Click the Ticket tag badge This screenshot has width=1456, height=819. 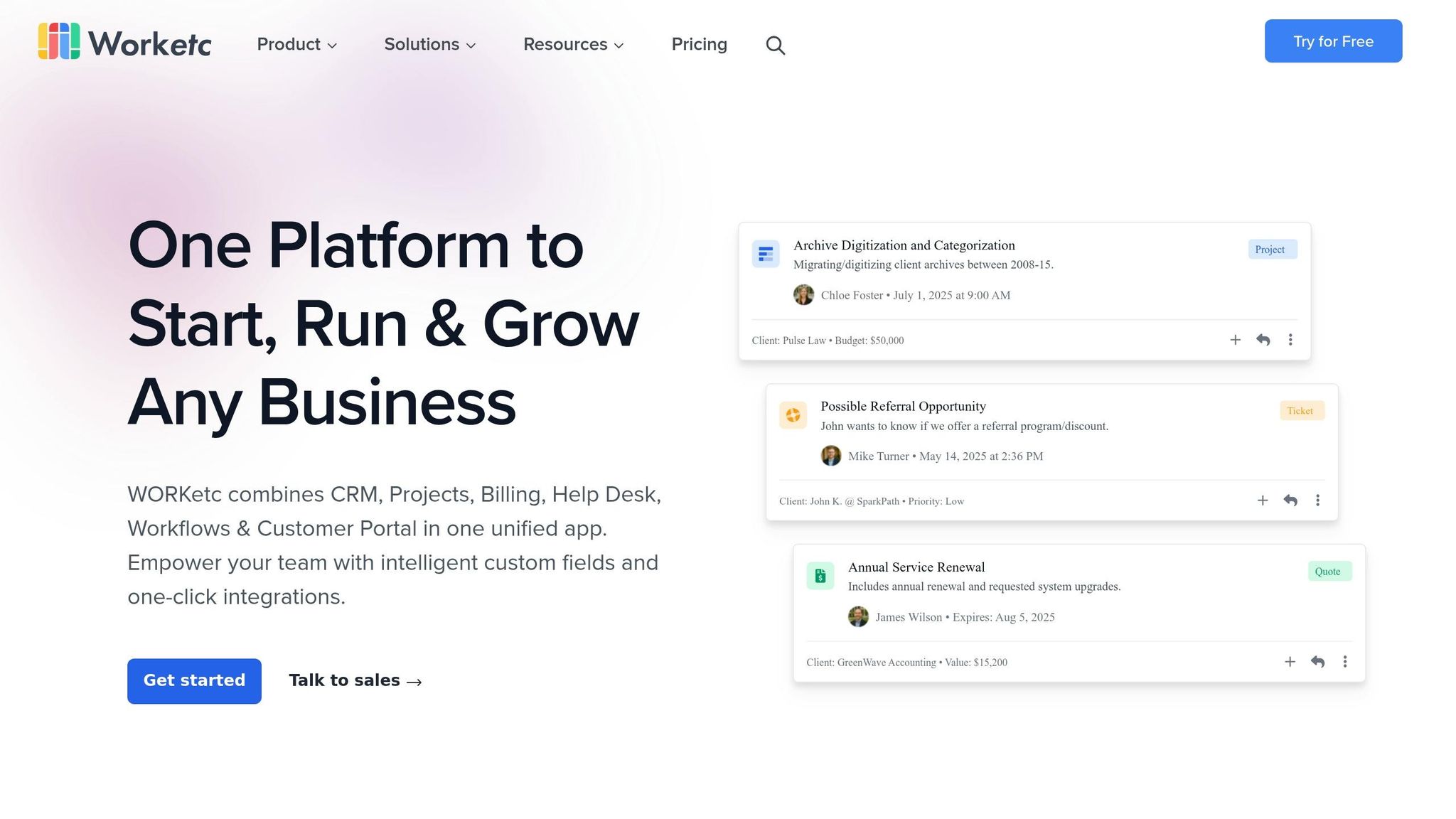coord(1302,411)
